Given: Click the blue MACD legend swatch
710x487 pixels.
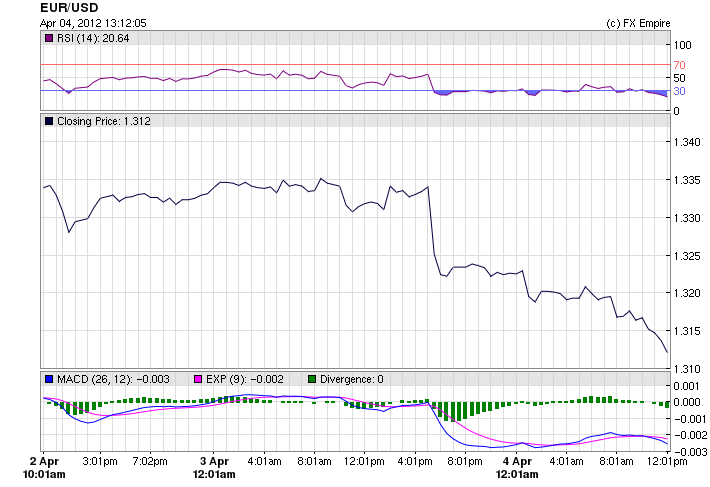Looking at the screenshot, I should click(49, 379).
